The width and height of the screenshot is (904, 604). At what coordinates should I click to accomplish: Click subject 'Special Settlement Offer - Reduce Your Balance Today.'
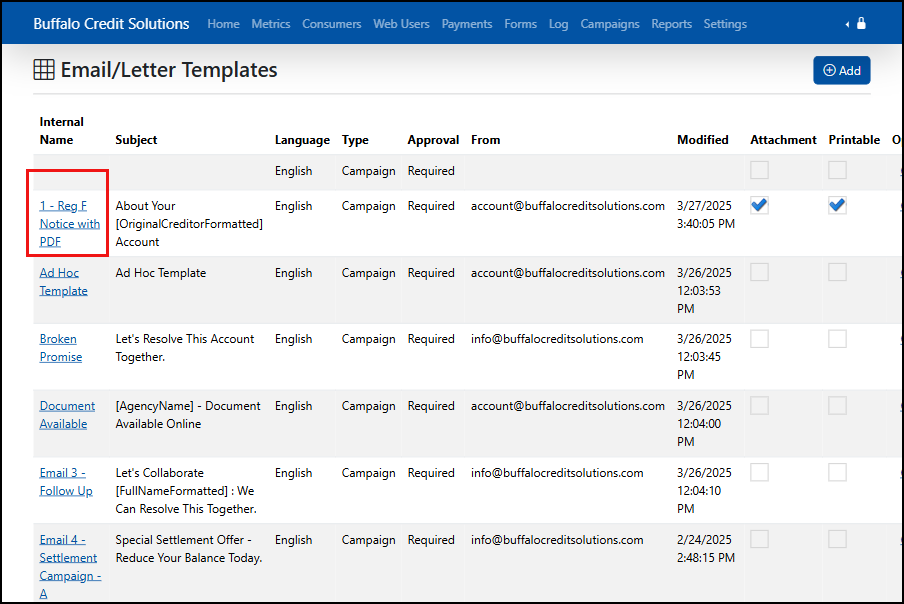tap(189, 549)
